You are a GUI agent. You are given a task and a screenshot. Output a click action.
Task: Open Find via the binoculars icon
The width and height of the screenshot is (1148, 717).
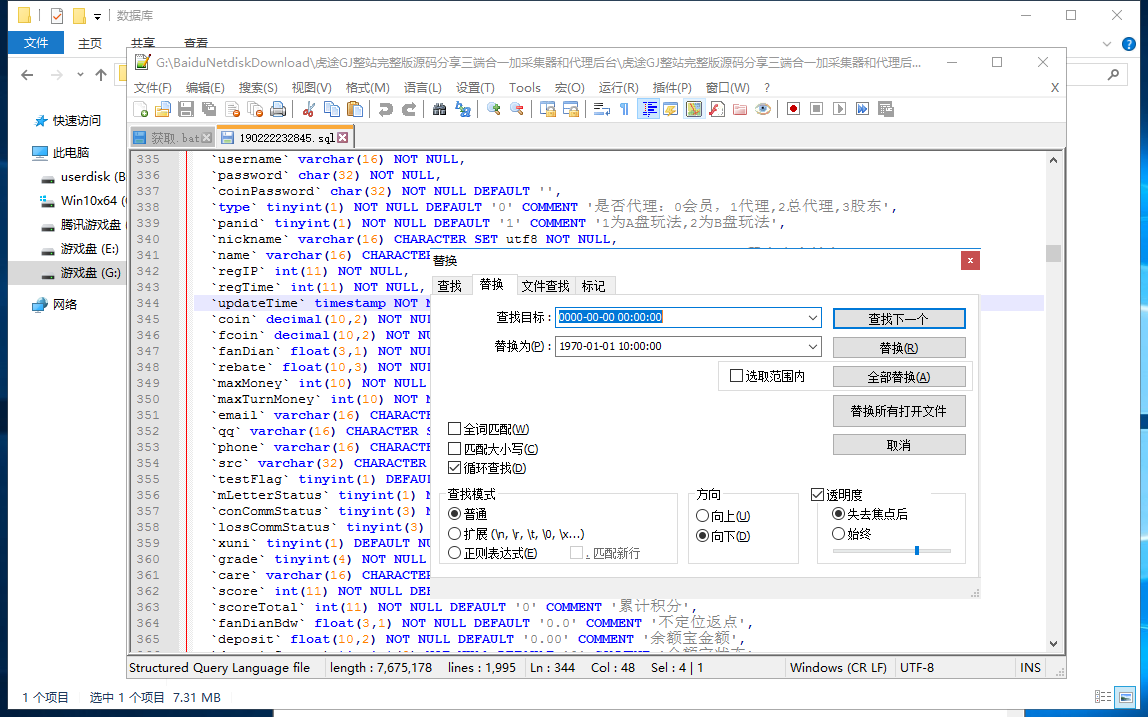pyautogui.click(x=439, y=109)
